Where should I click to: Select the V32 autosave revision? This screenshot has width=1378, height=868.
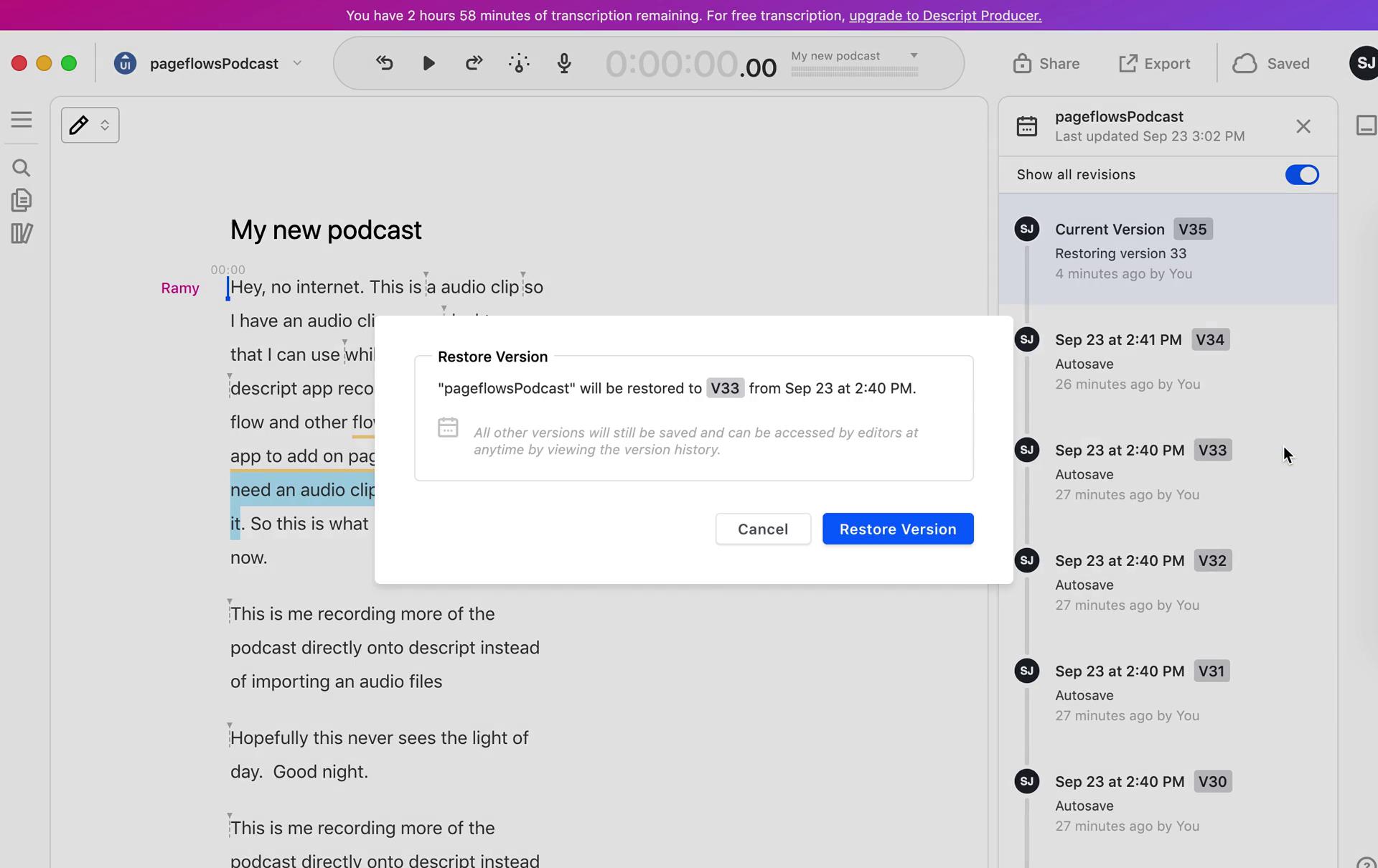coord(1168,582)
